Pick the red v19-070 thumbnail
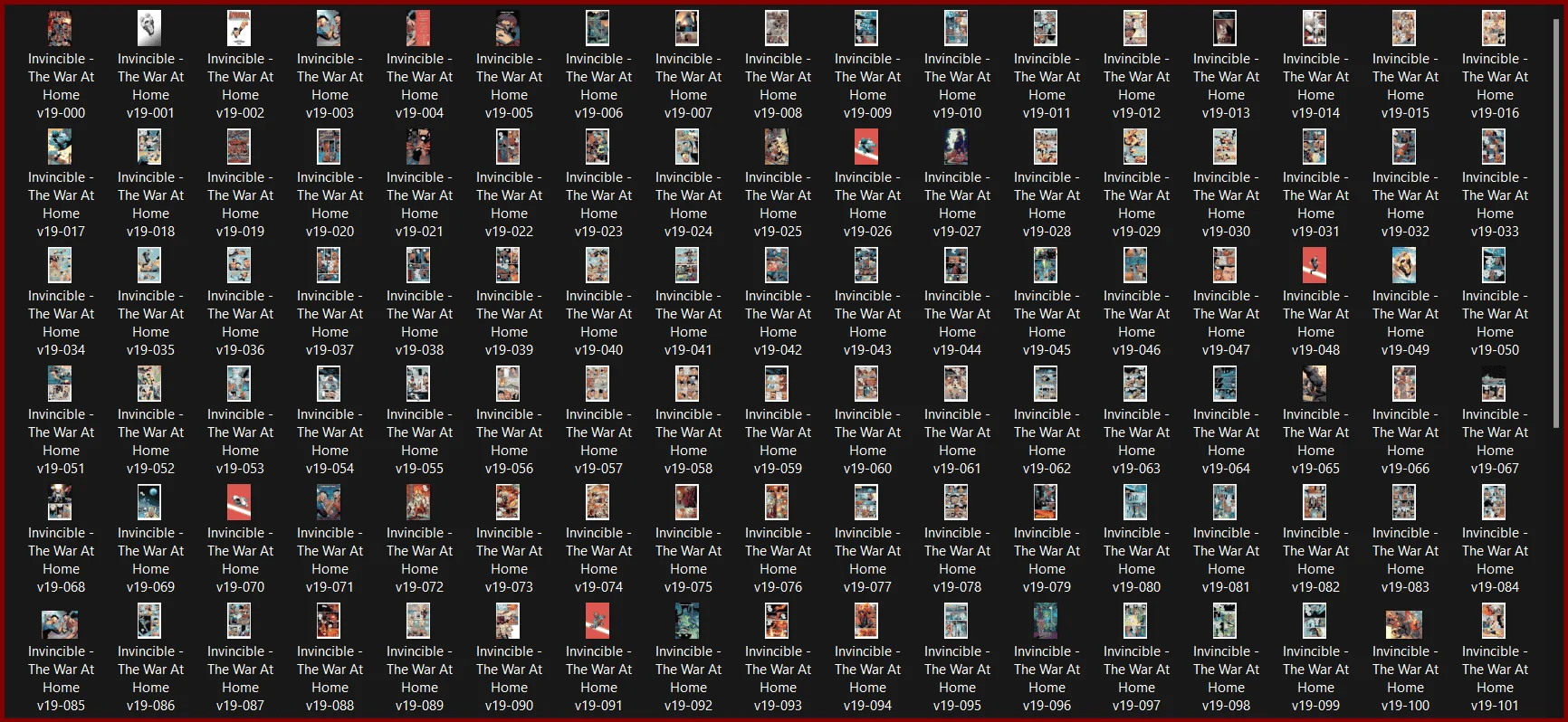The width and height of the screenshot is (1568, 722). (x=240, y=503)
